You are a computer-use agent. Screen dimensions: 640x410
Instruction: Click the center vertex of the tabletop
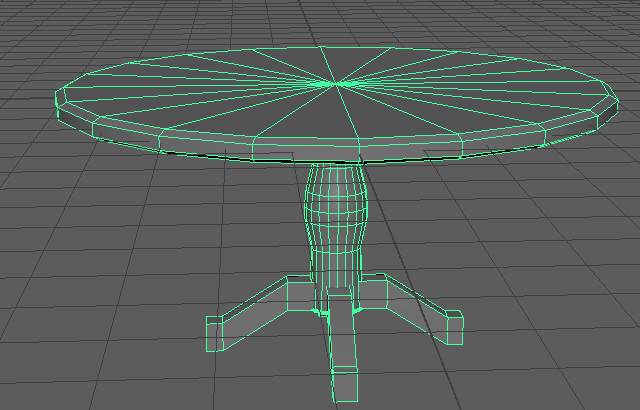[x=336, y=84]
